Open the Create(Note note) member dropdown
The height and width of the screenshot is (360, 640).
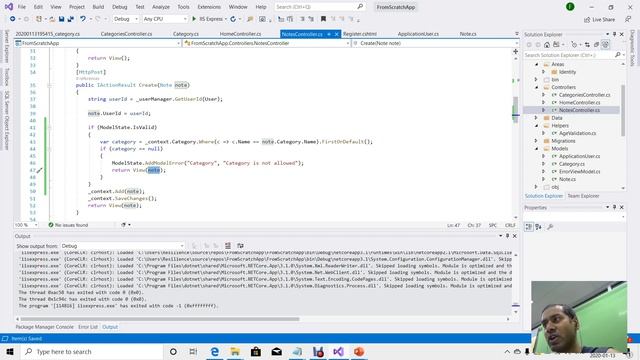[435, 43]
